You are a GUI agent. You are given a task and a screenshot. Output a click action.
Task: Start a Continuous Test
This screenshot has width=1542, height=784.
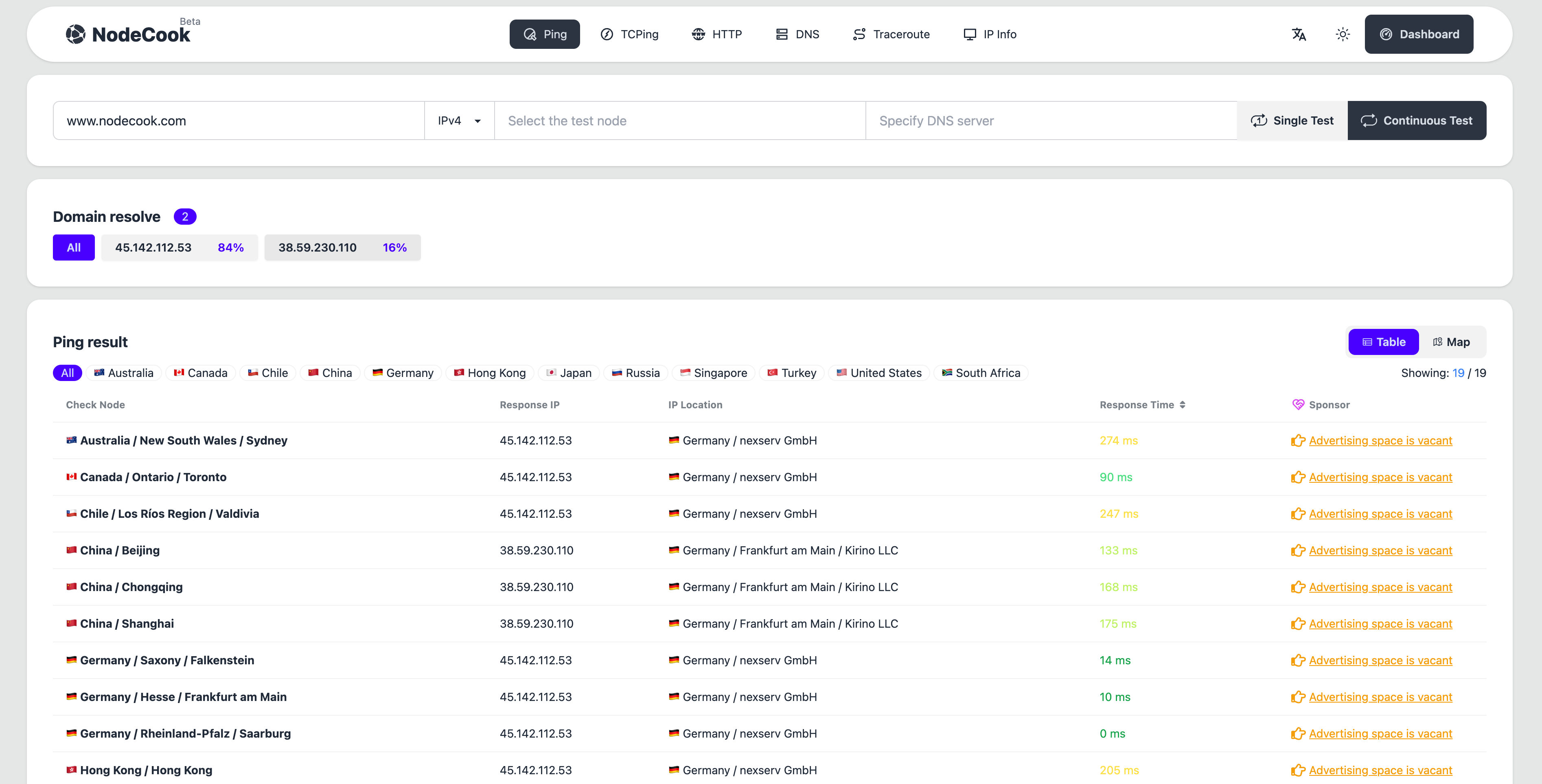(1416, 120)
